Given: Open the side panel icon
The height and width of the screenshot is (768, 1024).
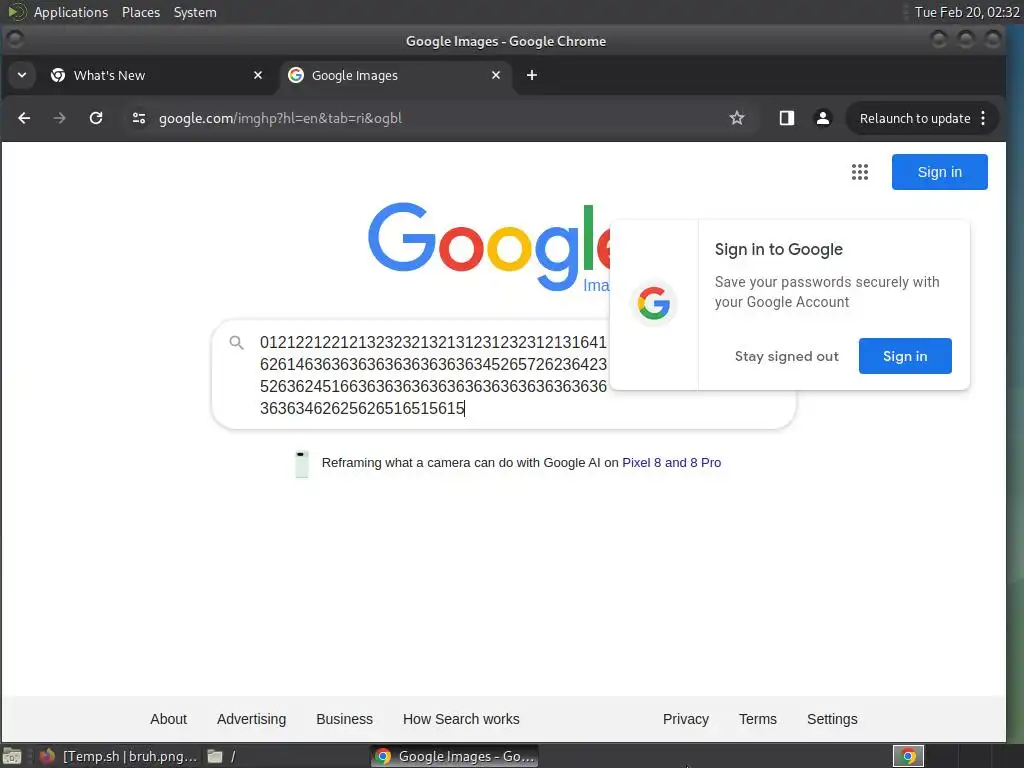Looking at the screenshot, I should [786, 118].
